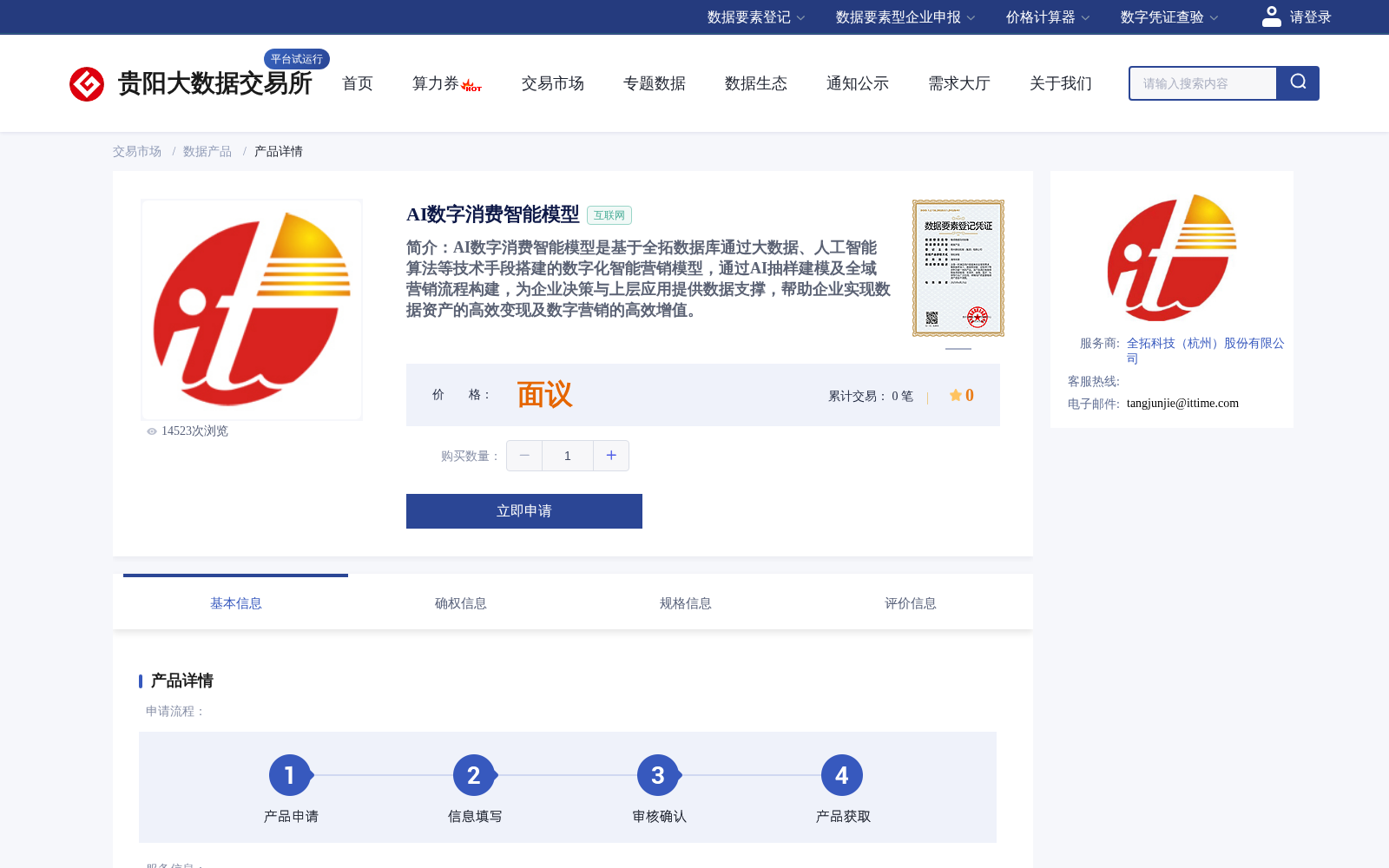Increase purchase quantity with plus button

click(611, 456)
